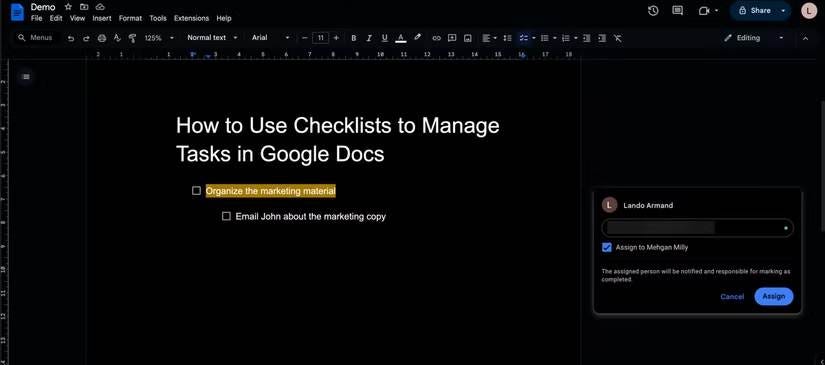Open line and paragraph spacing
Viewport: 825px width, 365px height.
click(507, 38)
